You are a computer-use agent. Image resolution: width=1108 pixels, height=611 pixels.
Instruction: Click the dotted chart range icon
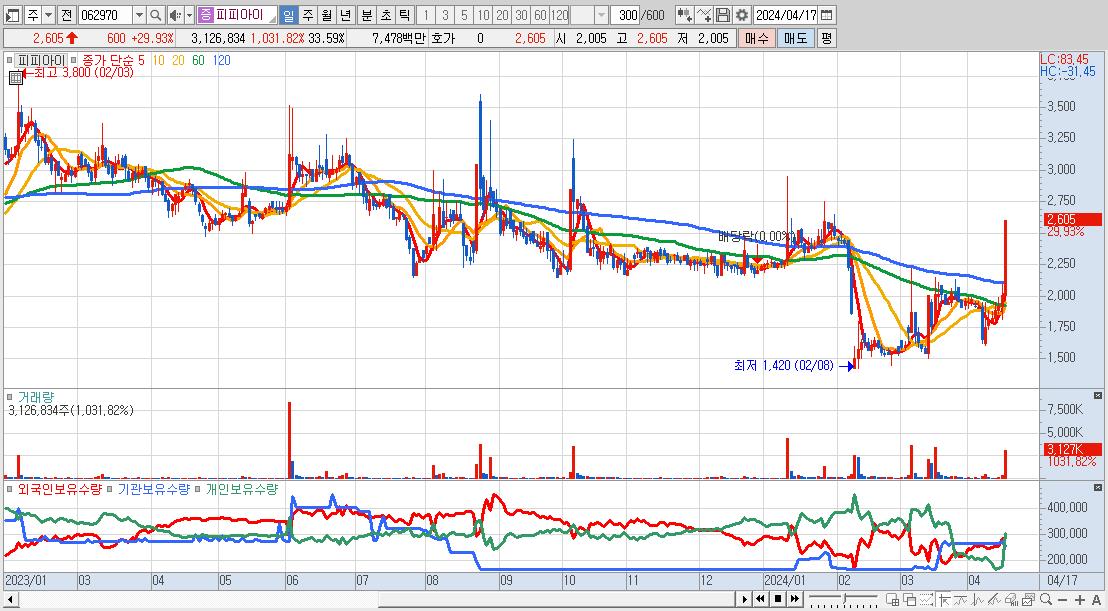(926, 600)
